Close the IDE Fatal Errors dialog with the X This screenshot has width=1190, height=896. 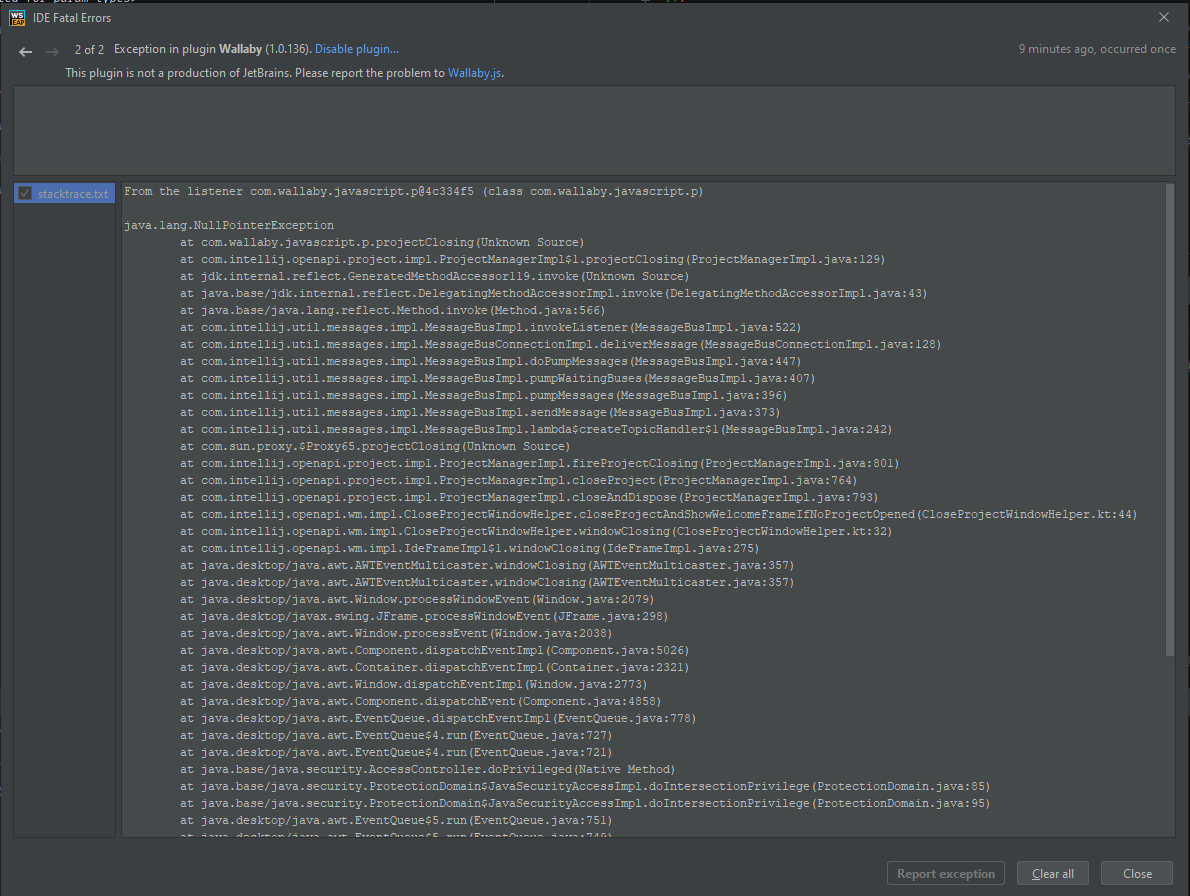click(x=1163, y=17)
